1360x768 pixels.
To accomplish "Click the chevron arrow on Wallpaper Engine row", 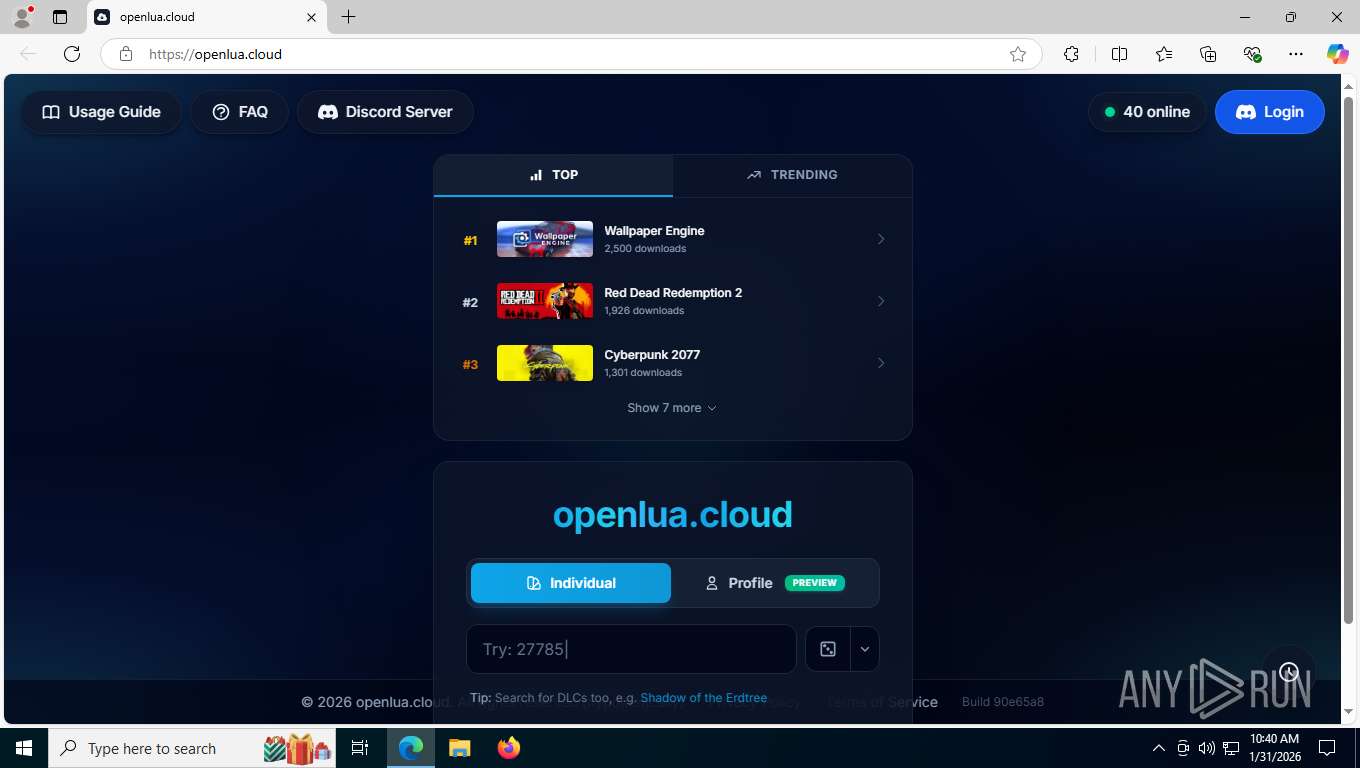I will 881,239.
